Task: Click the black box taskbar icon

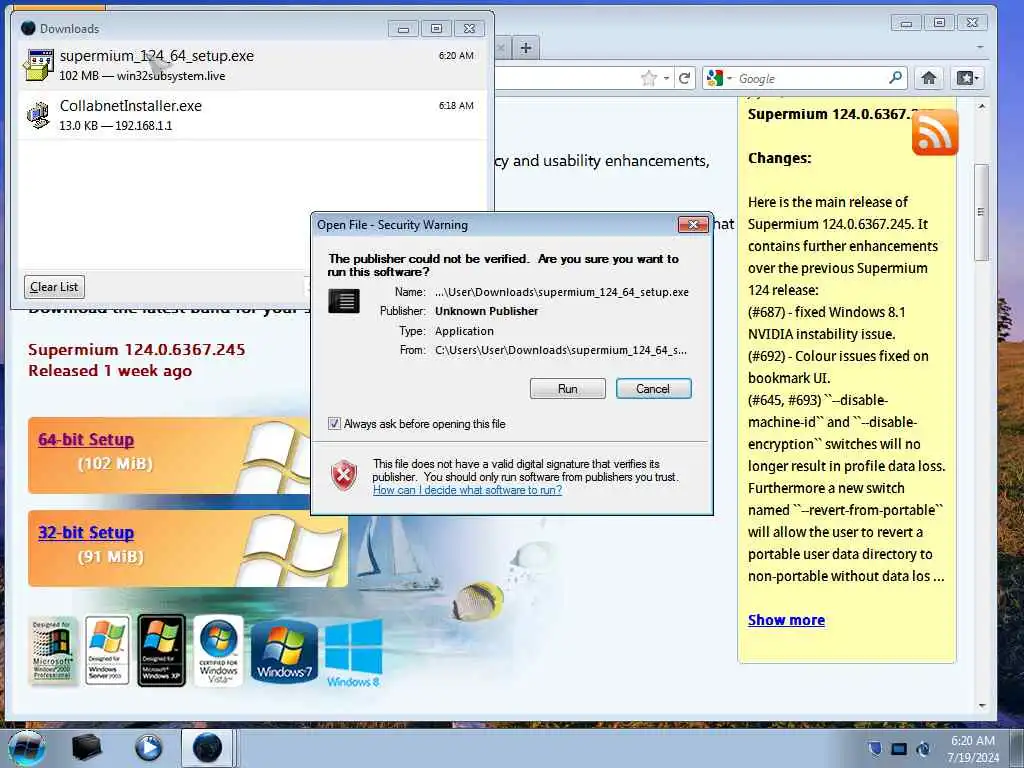Action: 86,748
